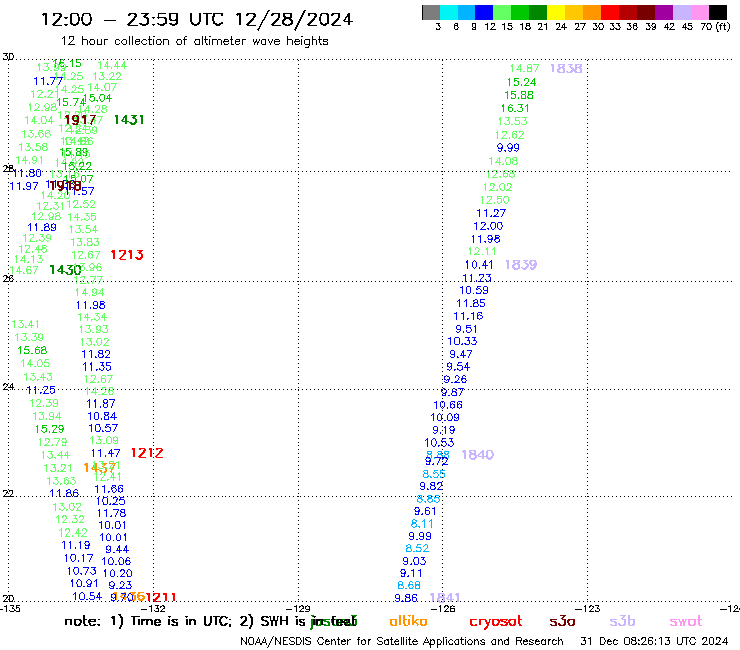The height and width of the screenshot is (650, 740).
Task: Click the value 10.53
Action: tap(439, 443)
